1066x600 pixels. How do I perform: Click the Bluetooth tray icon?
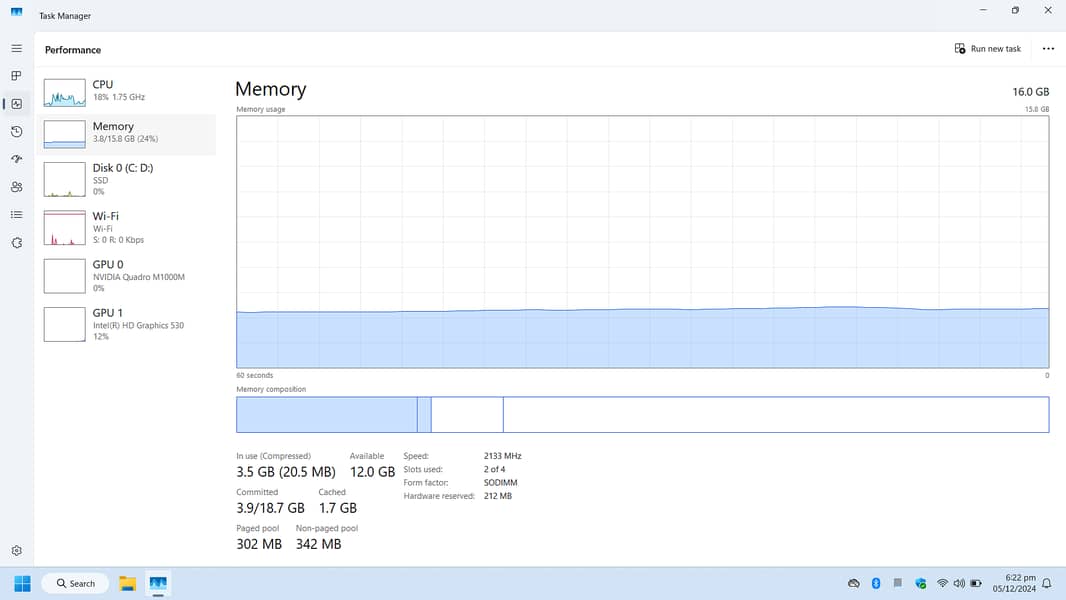(876, 583)
